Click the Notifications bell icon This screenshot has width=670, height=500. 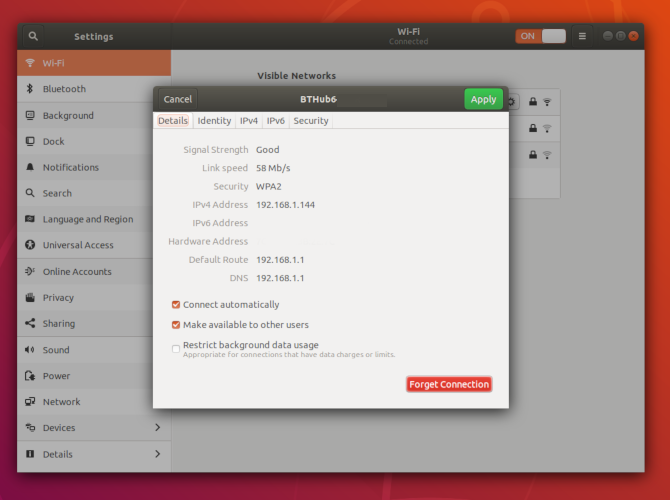(30, 167)
